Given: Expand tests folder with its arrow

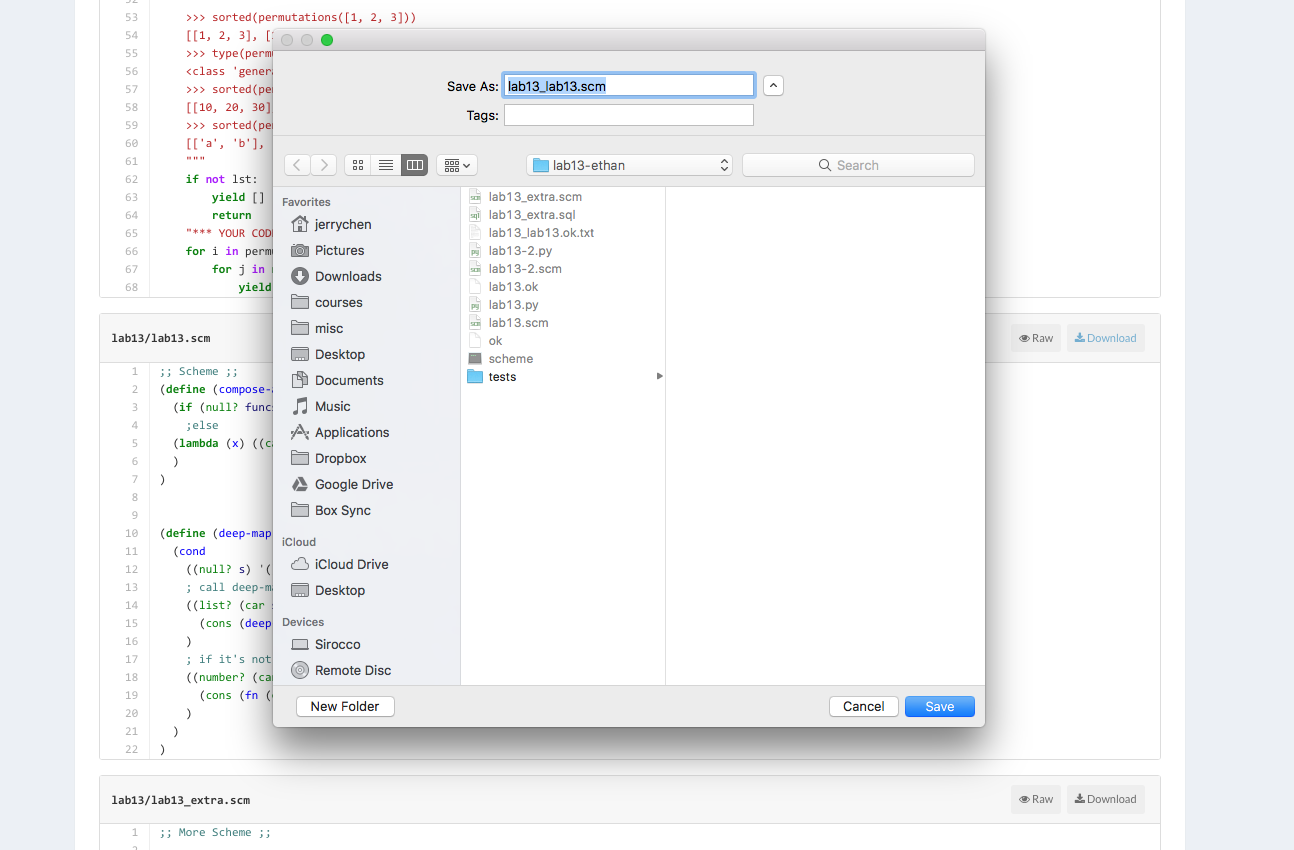Looking at the screenshot, I should pyautogui.click(x=659, y=376).
